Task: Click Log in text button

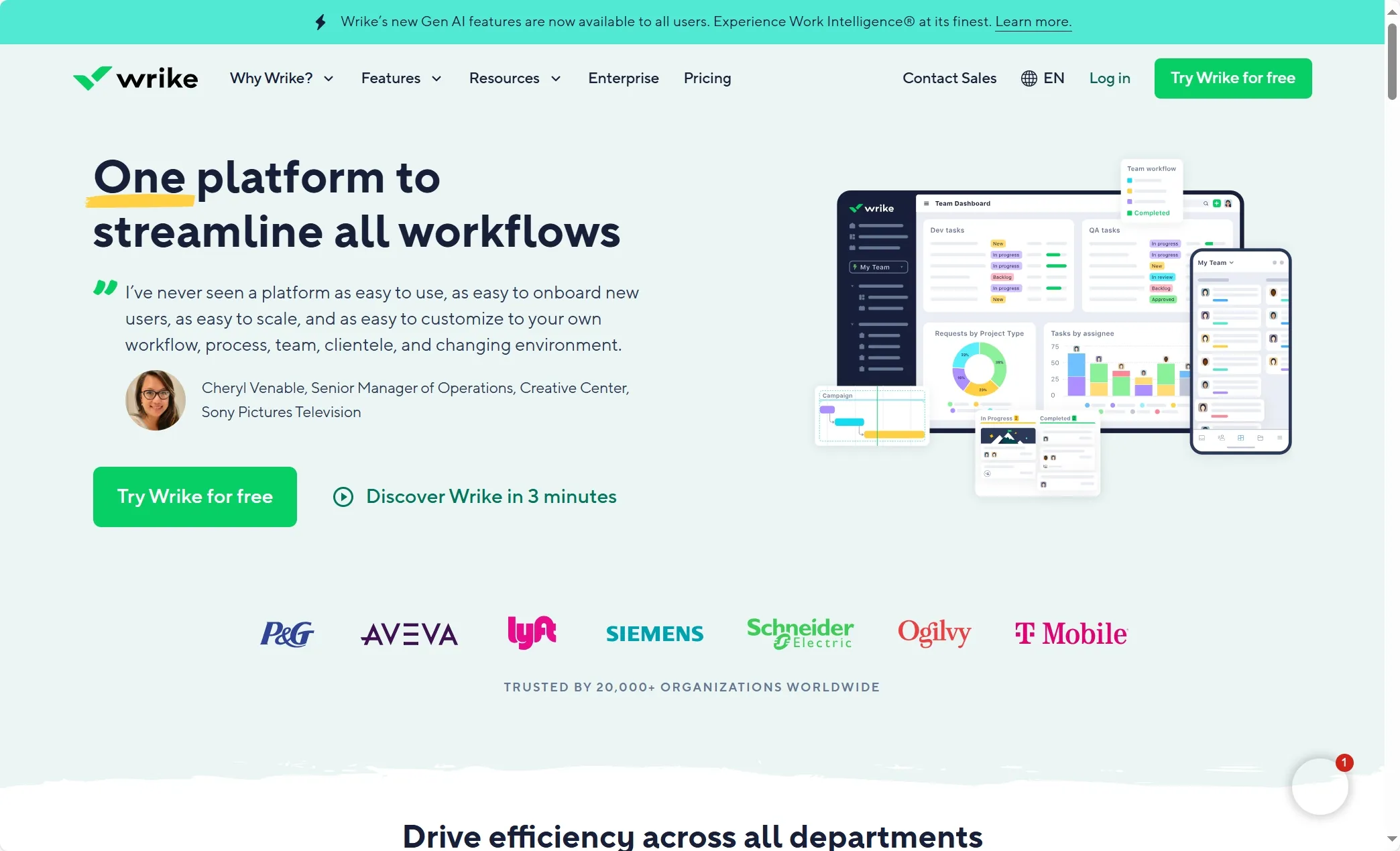Action: coord(1109,78)
